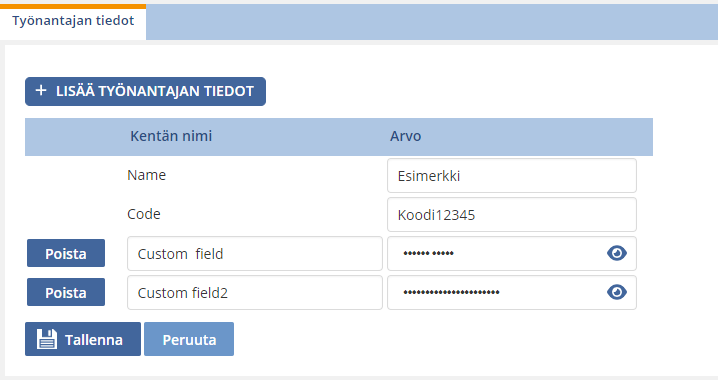Image resolution: width=718 pixels, height=380 pixels.
Task: Show the masked value for Custom field2
Action: [617, 292]
